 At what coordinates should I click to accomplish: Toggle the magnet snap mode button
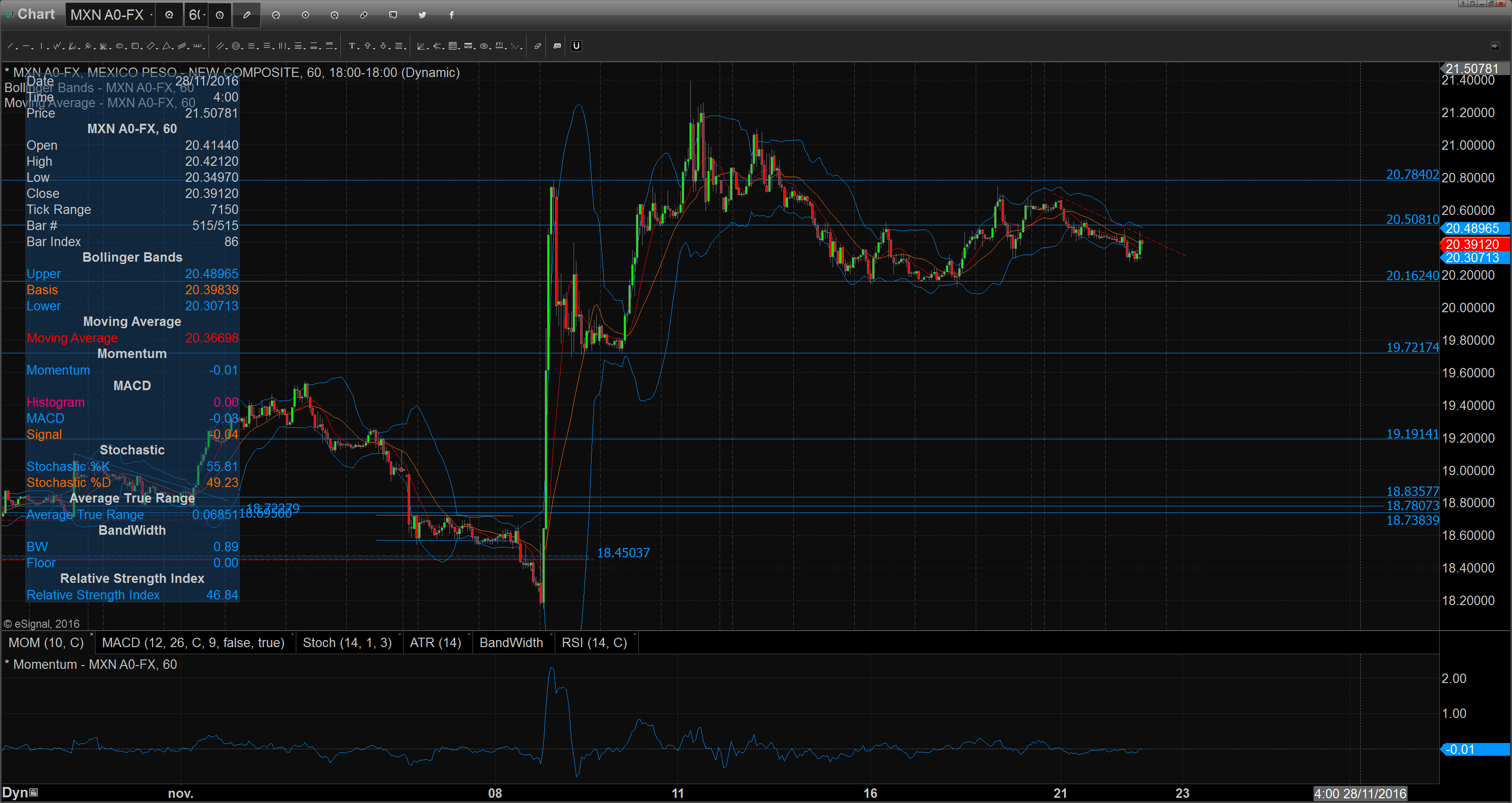(x=576, y=46)
